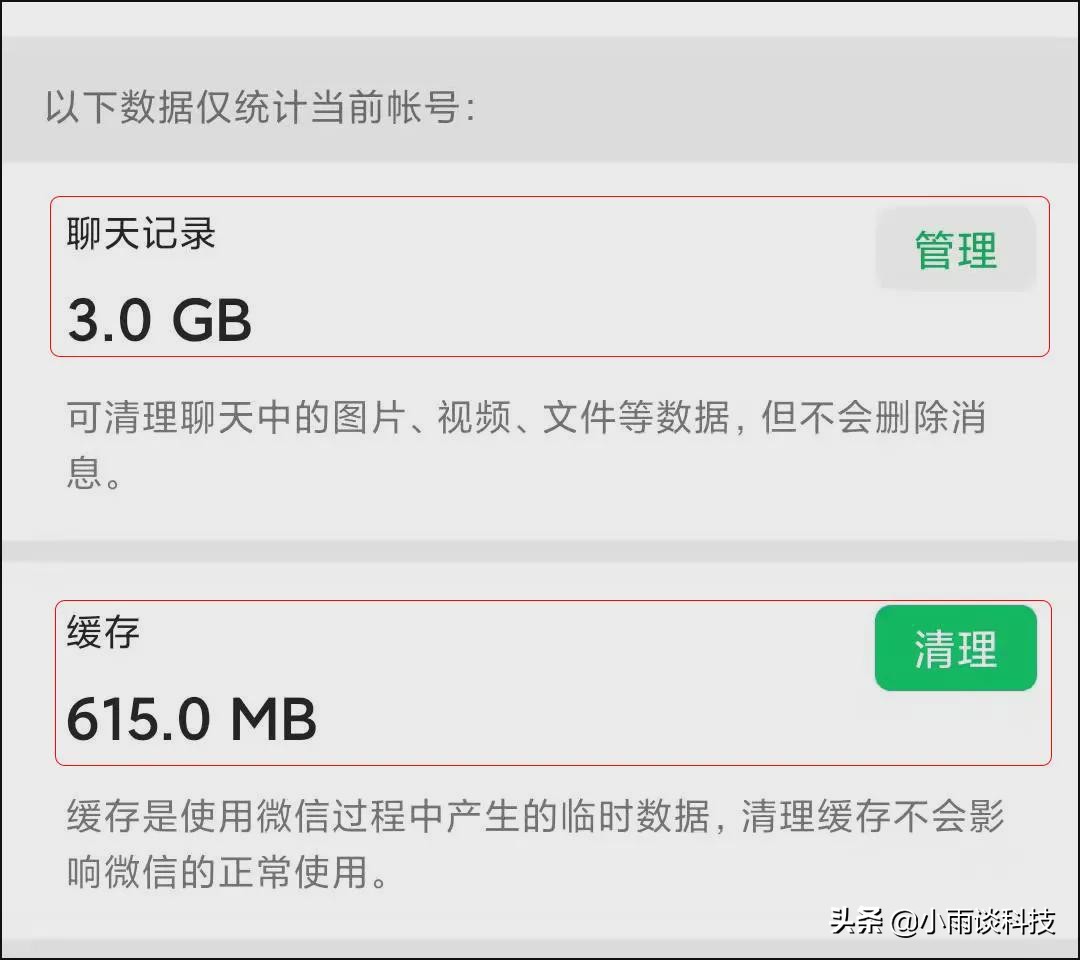Click the gray divider between the two sections

pos(540,548)
